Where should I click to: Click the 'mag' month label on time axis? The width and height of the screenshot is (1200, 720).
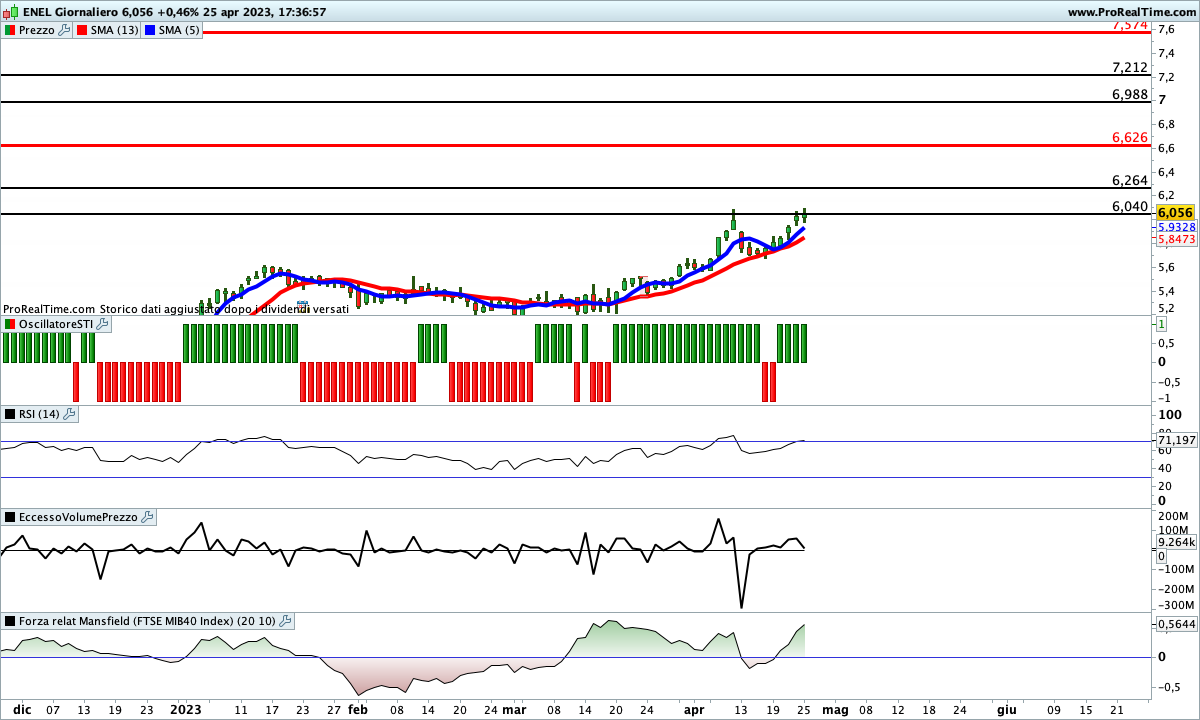point(835,709)
